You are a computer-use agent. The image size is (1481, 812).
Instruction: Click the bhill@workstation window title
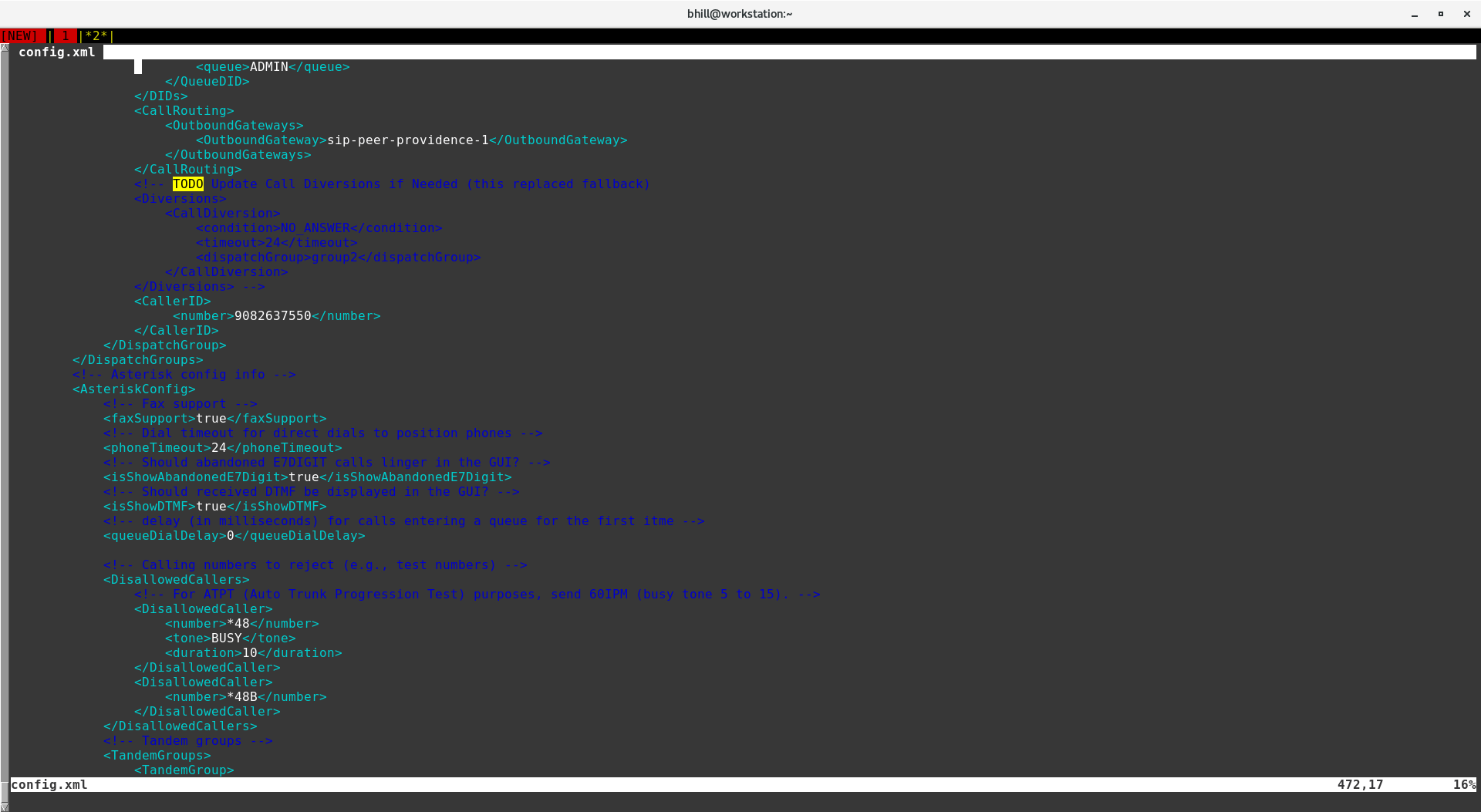pyautogui.click(x=740, y=13)
